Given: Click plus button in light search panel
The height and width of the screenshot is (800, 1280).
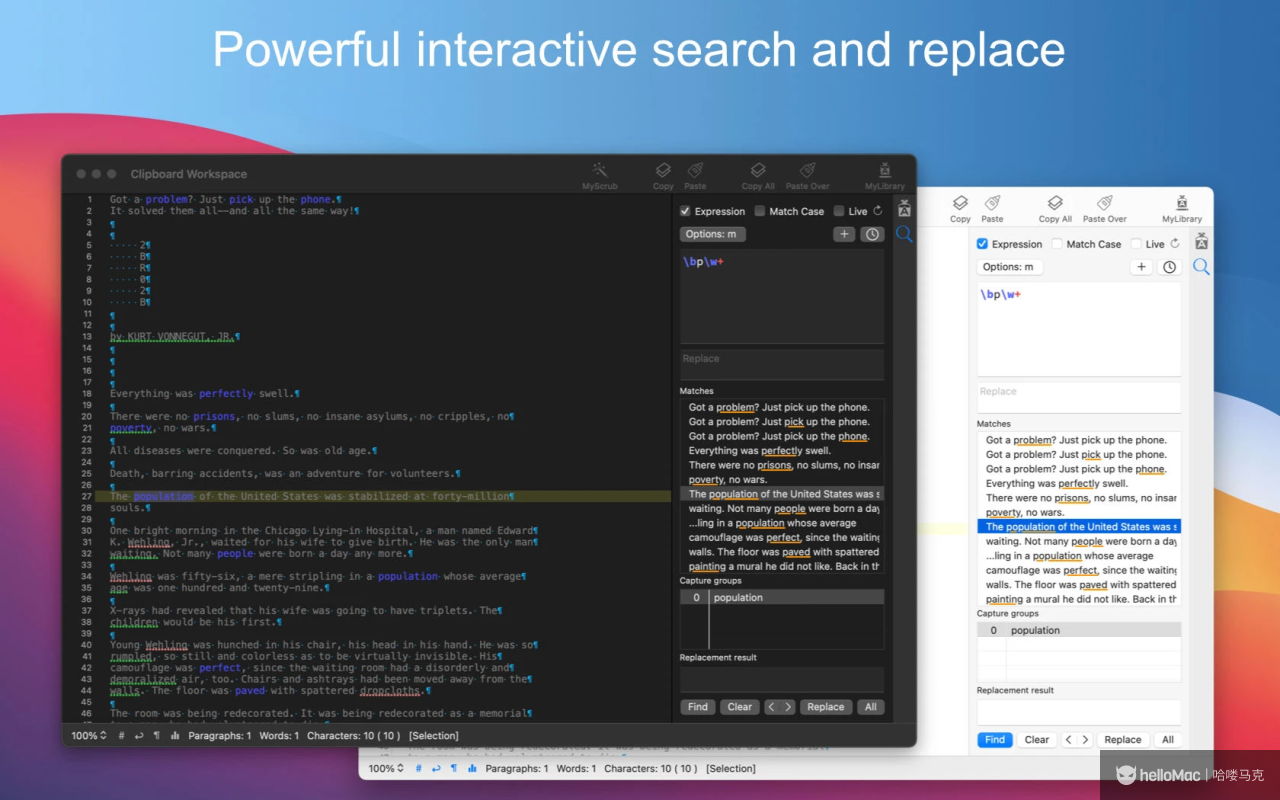Looking at the screenshot, I should [x=1142, y=267].
